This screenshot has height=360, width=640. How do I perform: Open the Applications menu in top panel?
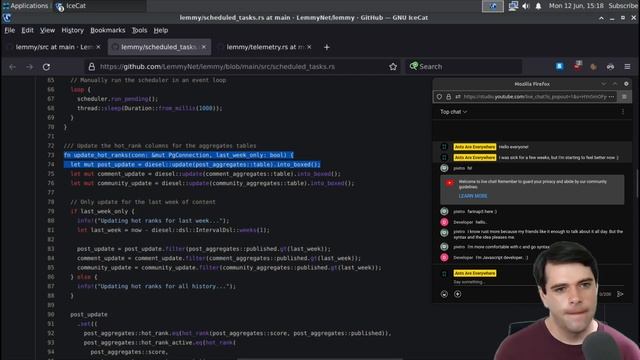click(x=25, y=6)
